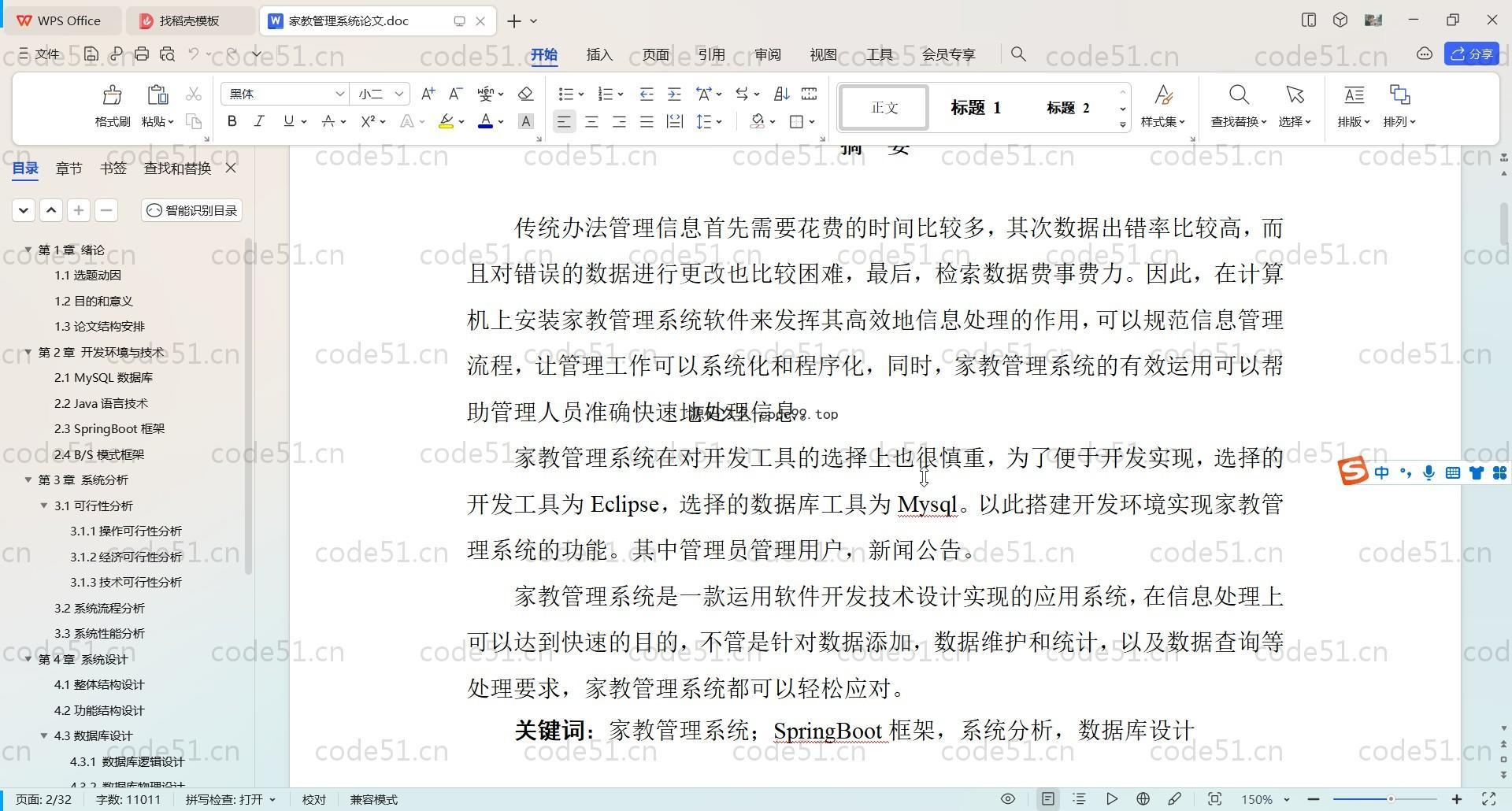The width and height of the screenshot is (1512, 811).
Task: Toggle Italic formatting
Action: click(259, 121)
